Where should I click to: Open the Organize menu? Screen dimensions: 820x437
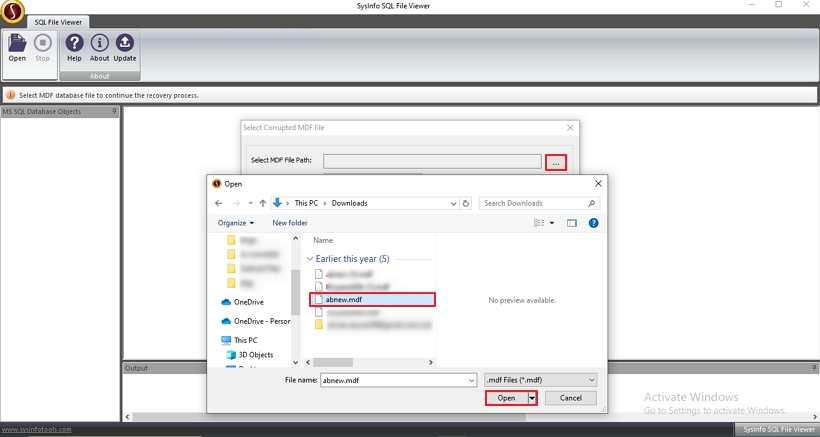coord(236,223)
